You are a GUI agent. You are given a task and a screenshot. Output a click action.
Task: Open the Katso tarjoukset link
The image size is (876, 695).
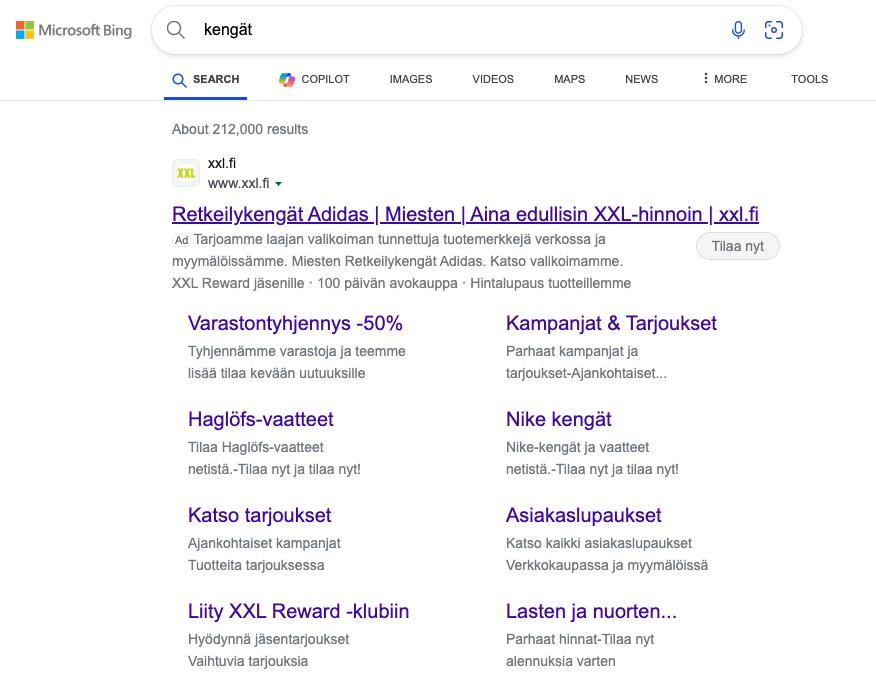pos(259,516)
